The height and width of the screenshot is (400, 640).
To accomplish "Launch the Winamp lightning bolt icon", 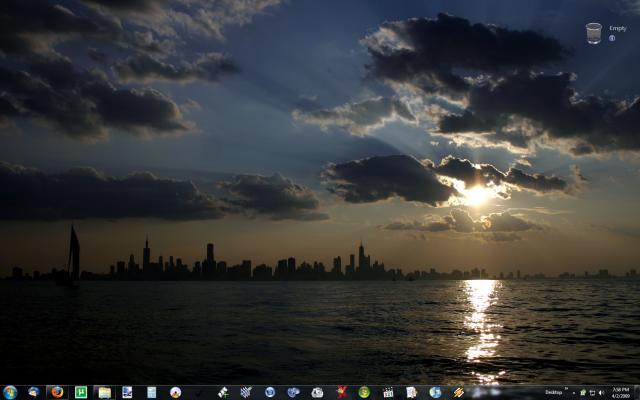I will (459, 392).
